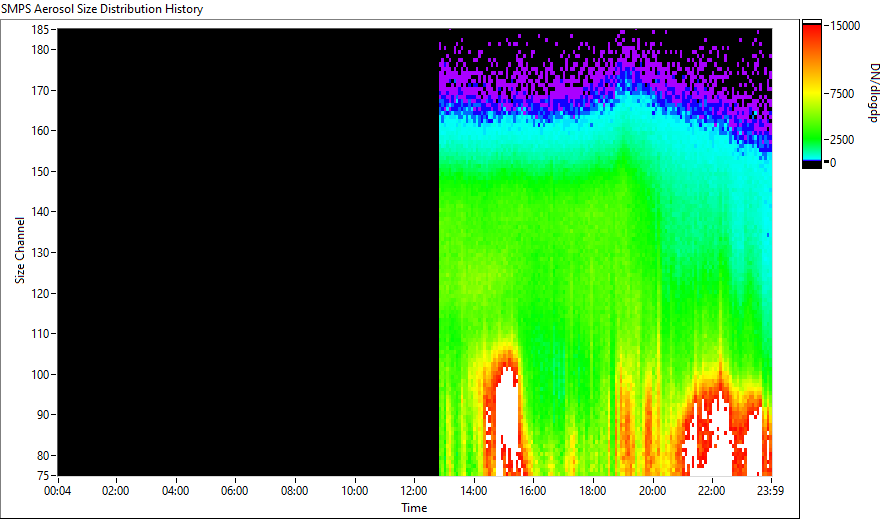This screenshot has height=519, width=884.
Task: Click the 7500 color scale label
Action: pos(842,94)
